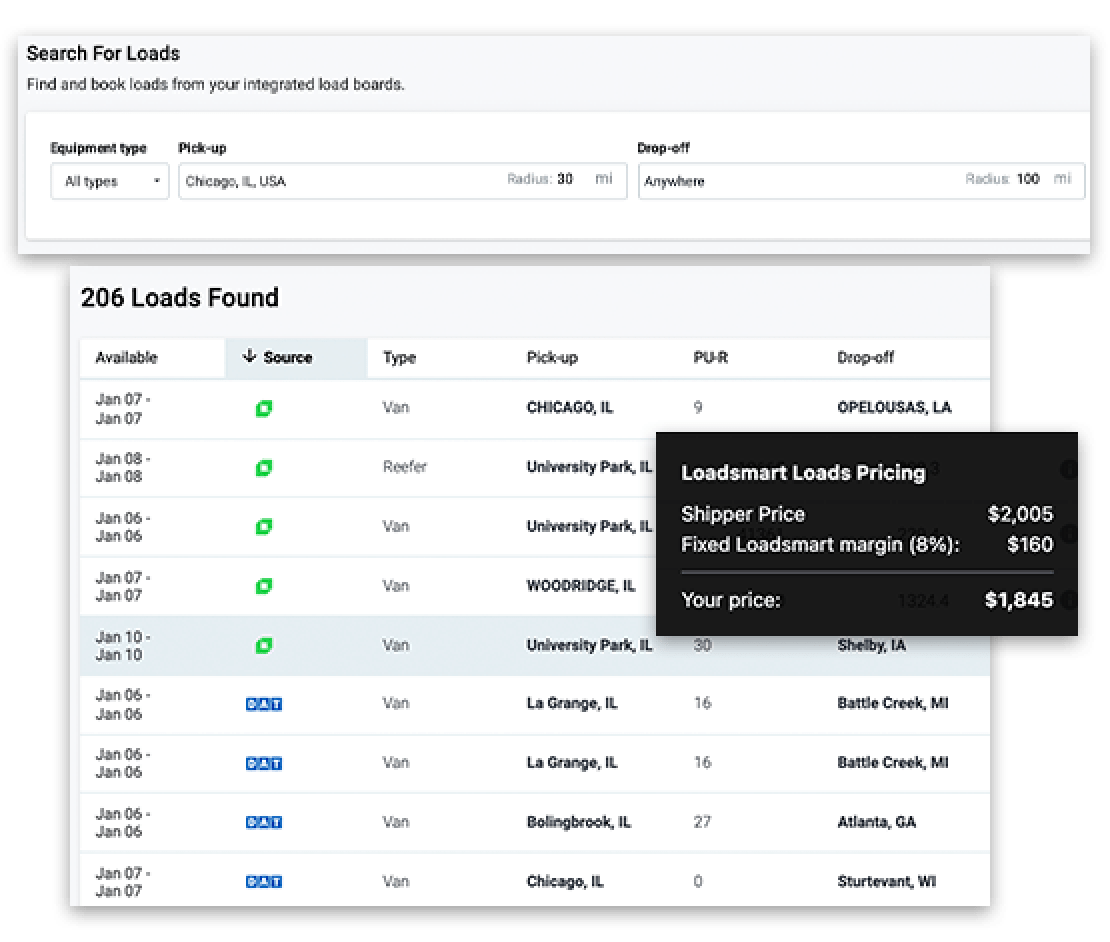
Task: Click Loadsmart icon in Reefer row
Action: click(x=263, y=468)
